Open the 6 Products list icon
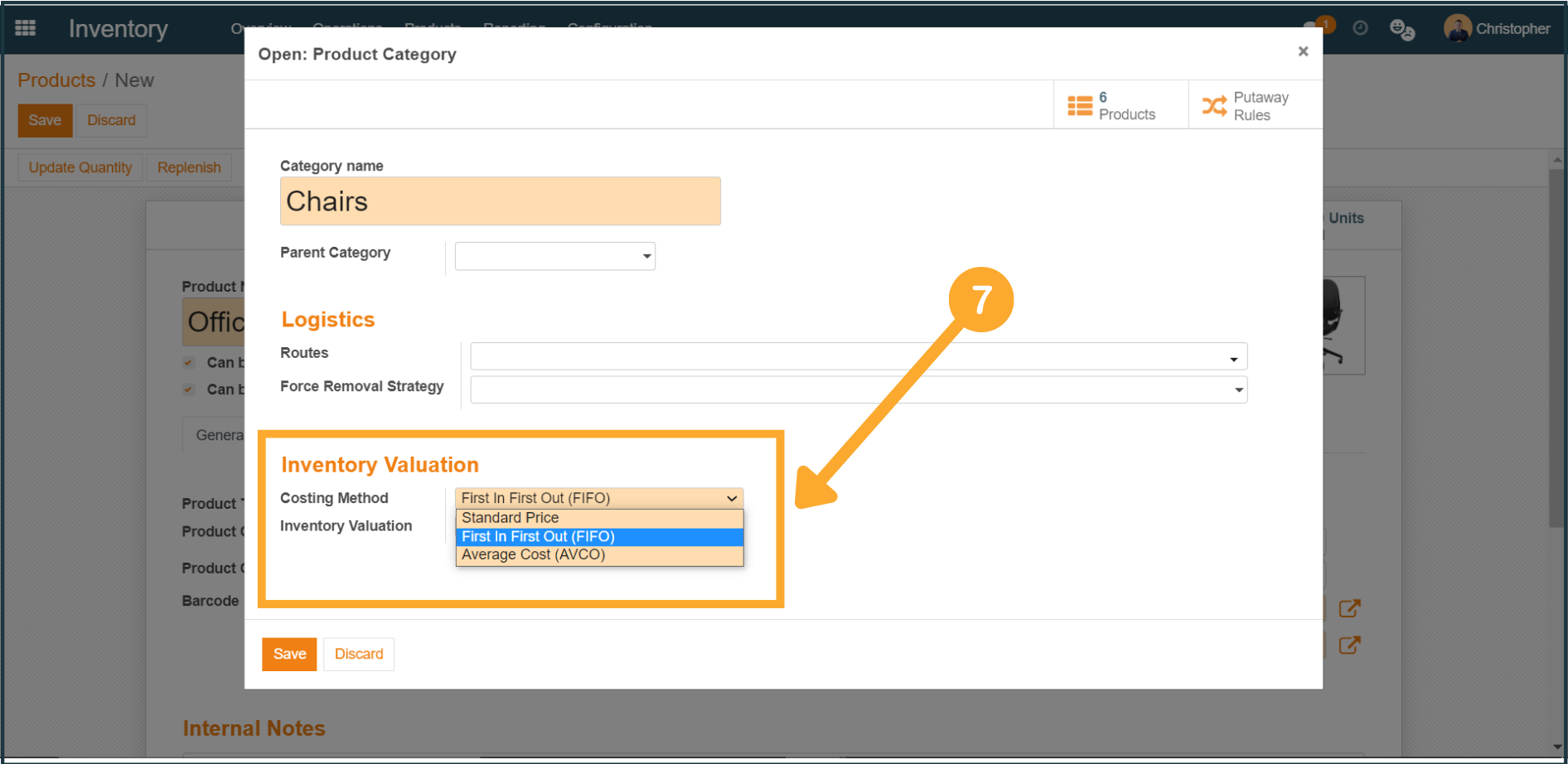Screen dimensions: 1568x764 coord(1079,106)
